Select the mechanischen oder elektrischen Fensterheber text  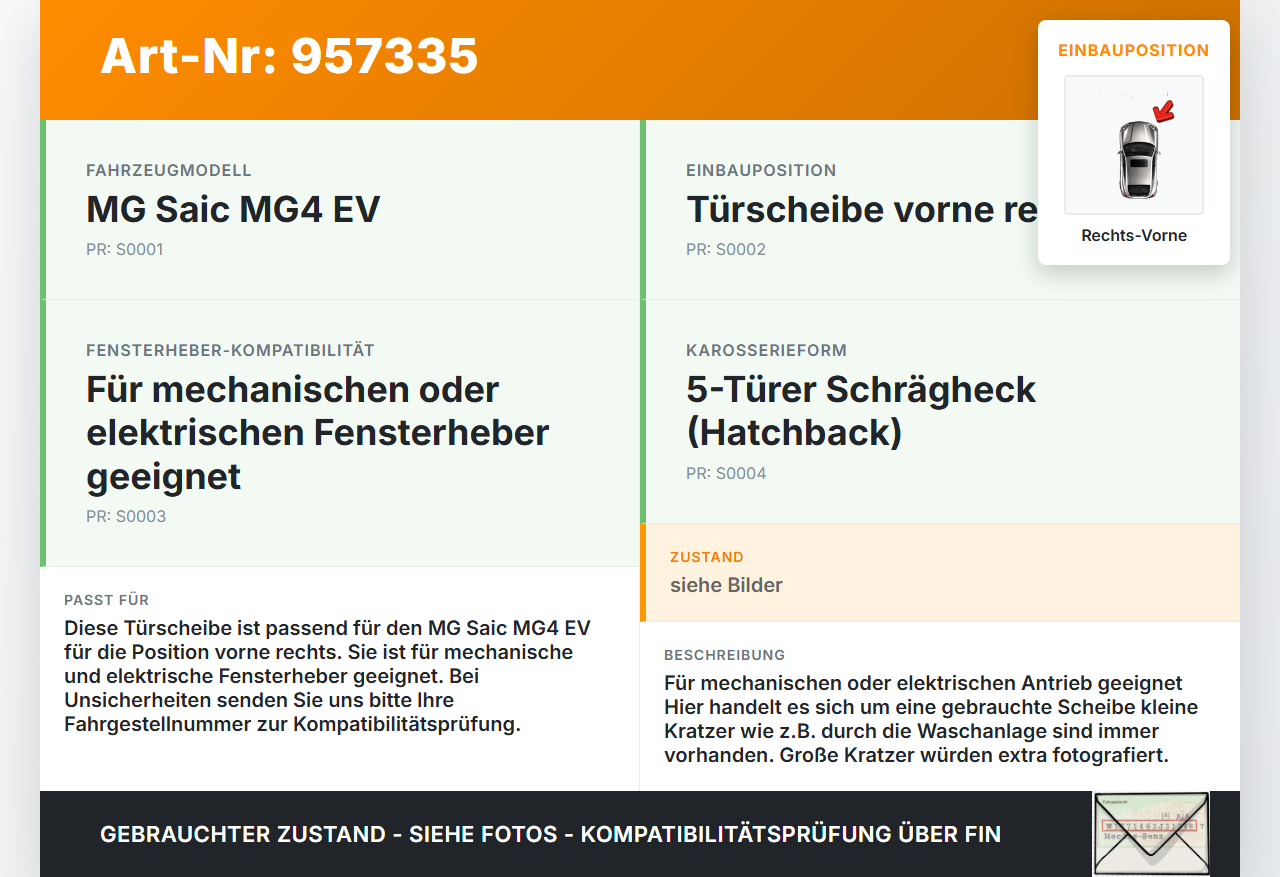point(318,432)
